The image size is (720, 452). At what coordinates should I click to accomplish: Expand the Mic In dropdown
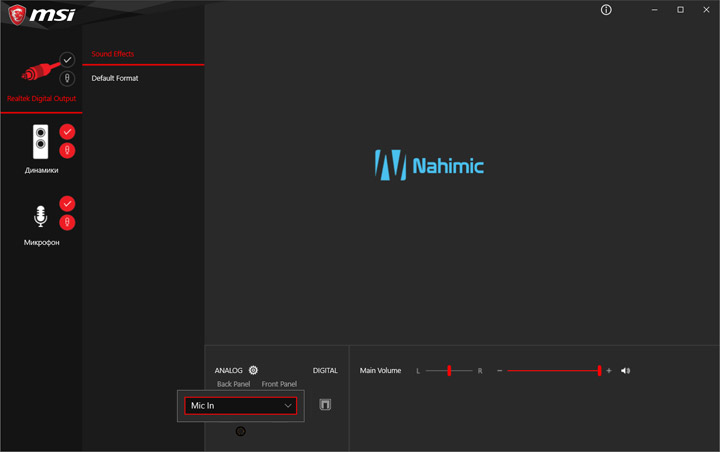click(241, 406)
